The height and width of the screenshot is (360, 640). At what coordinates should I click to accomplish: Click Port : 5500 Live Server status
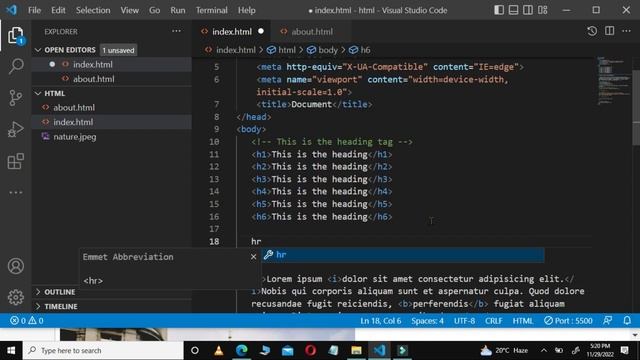[x=568, y=321]
